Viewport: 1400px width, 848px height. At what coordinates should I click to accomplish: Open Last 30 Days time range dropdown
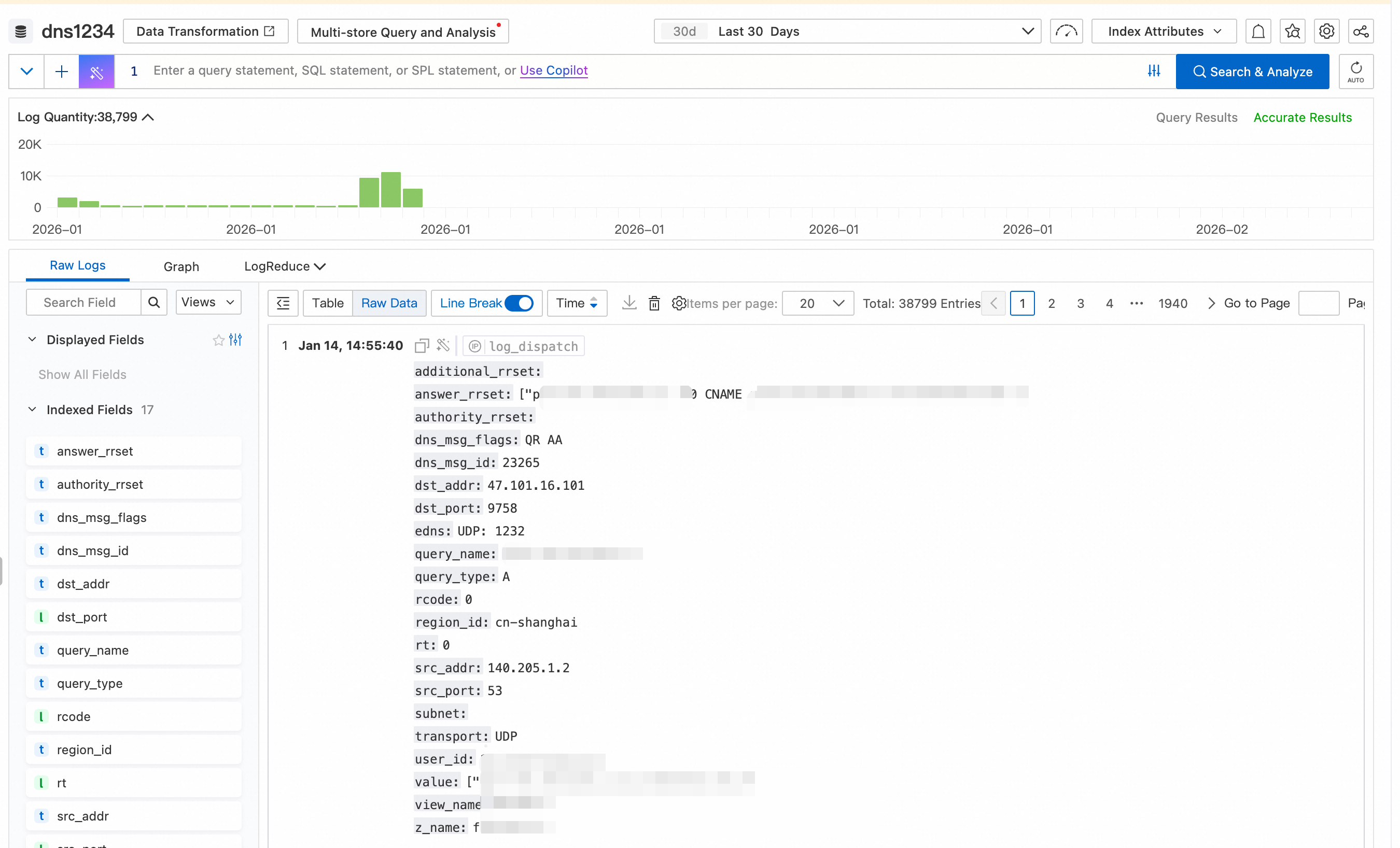pos(847,31)
